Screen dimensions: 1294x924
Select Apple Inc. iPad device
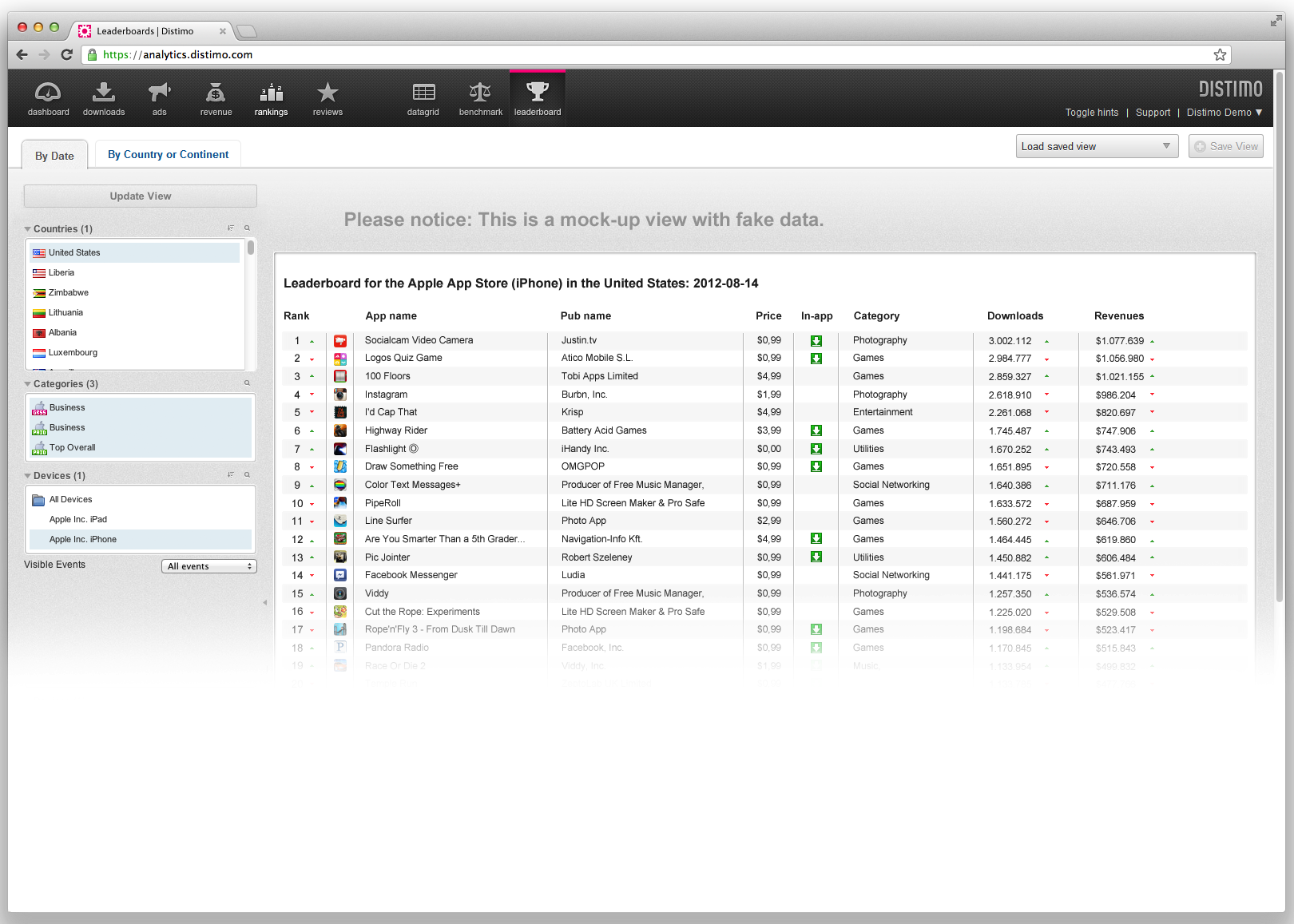78,520
